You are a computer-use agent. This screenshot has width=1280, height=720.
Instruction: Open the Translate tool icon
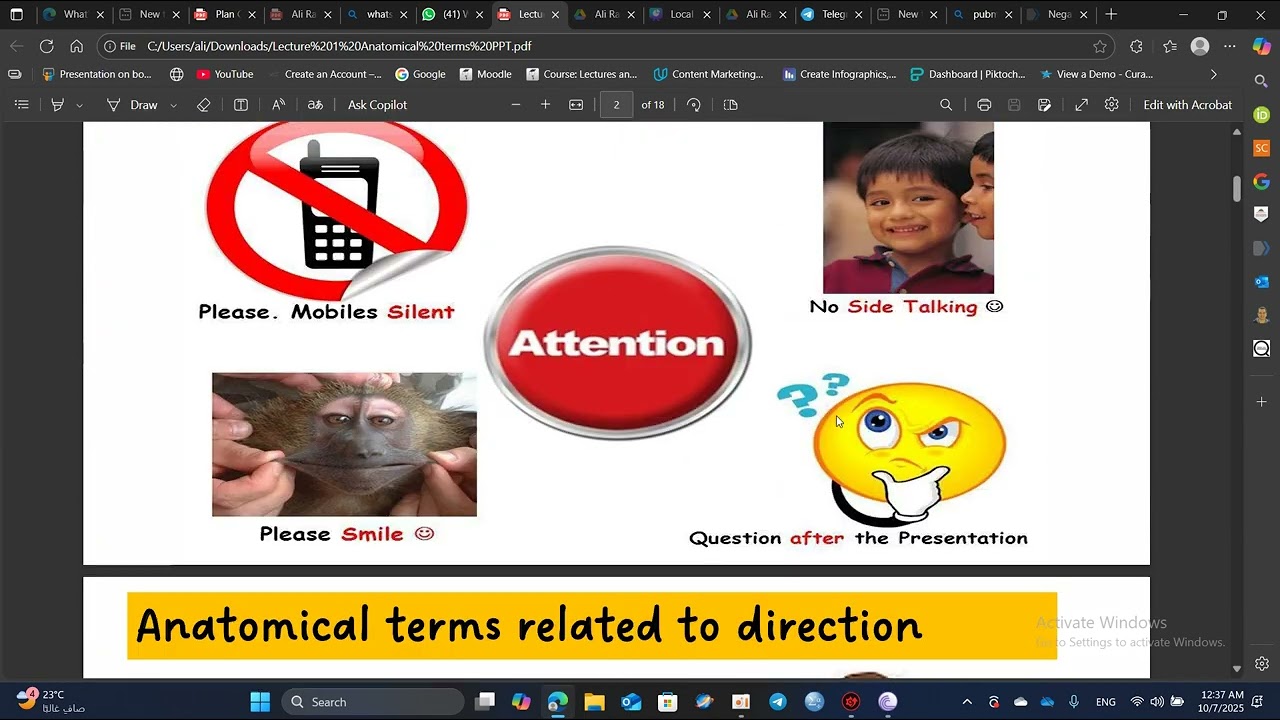(315, 105)
